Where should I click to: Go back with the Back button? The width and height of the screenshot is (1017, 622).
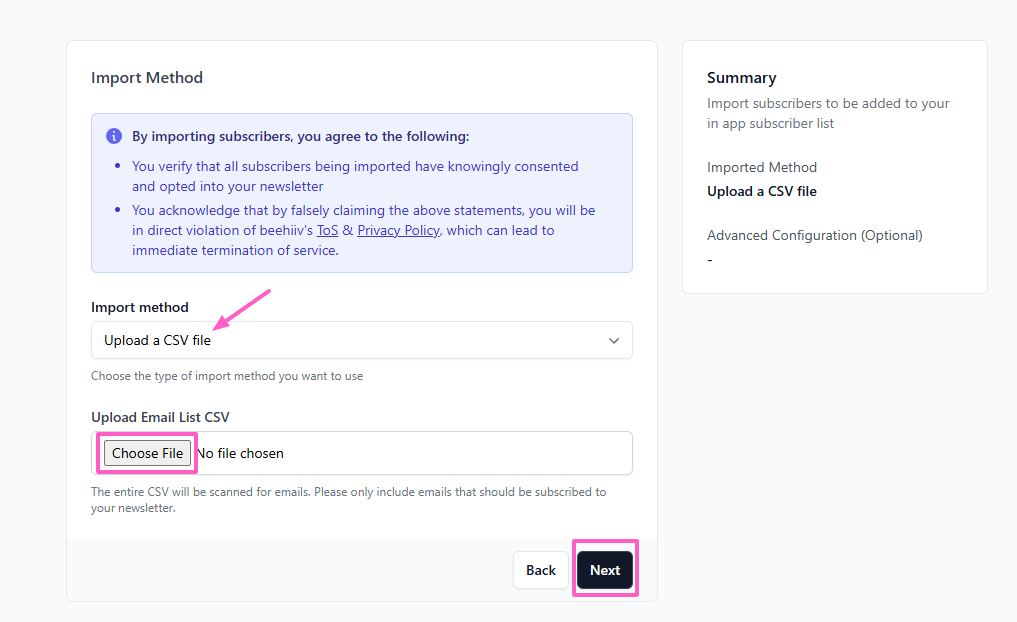point(540,570)
